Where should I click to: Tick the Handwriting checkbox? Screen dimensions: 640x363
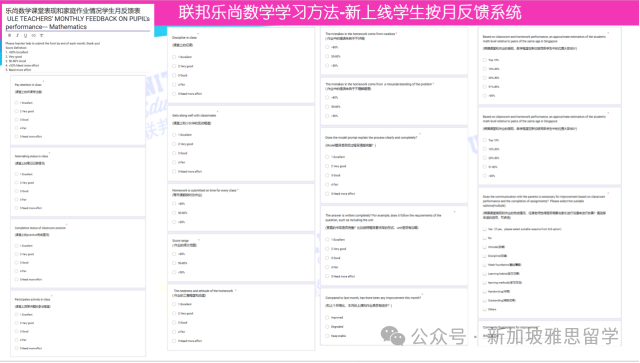tap(484, 292)
